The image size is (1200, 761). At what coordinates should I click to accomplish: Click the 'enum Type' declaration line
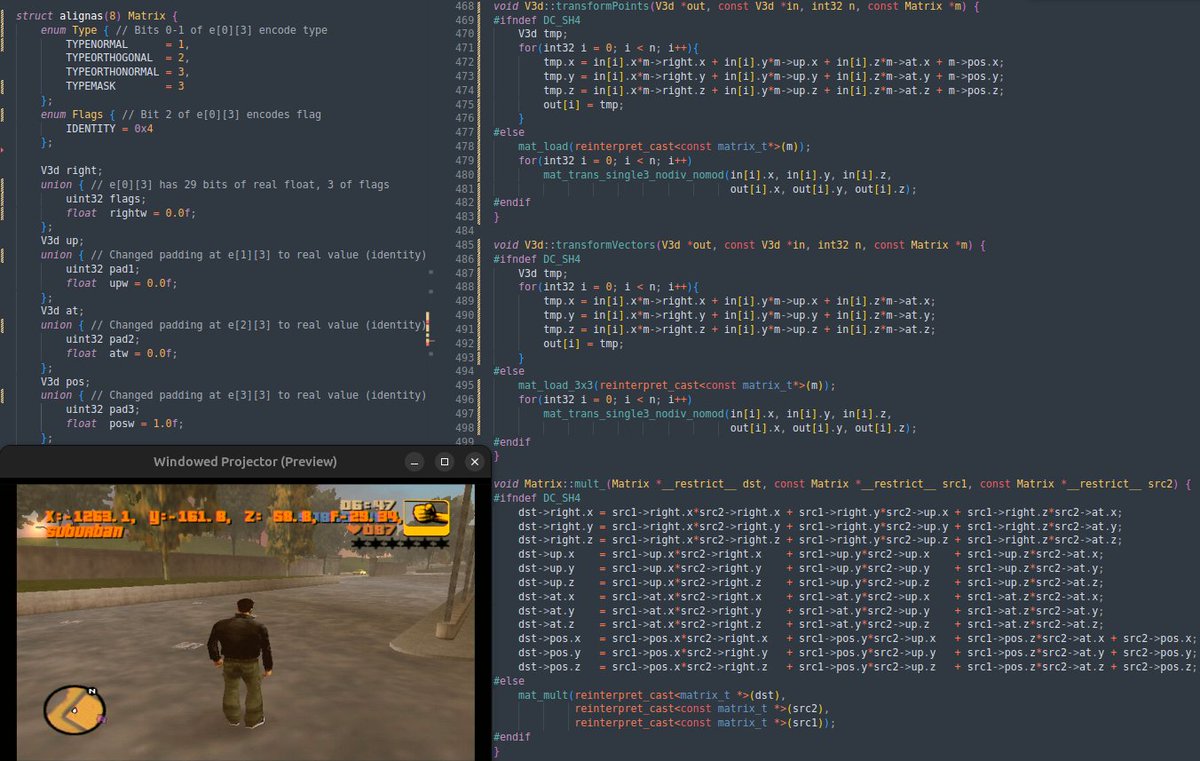pos(184,31)
